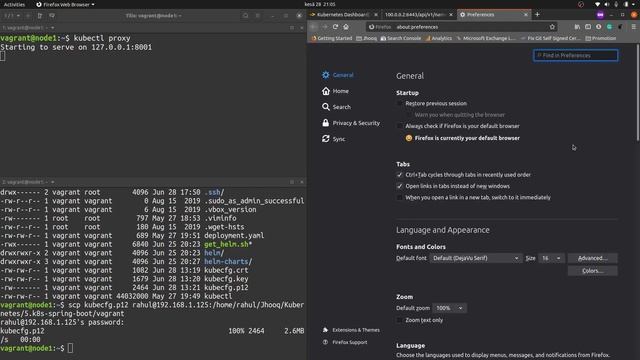Click the Advanced... fonts button

[592, 258]
